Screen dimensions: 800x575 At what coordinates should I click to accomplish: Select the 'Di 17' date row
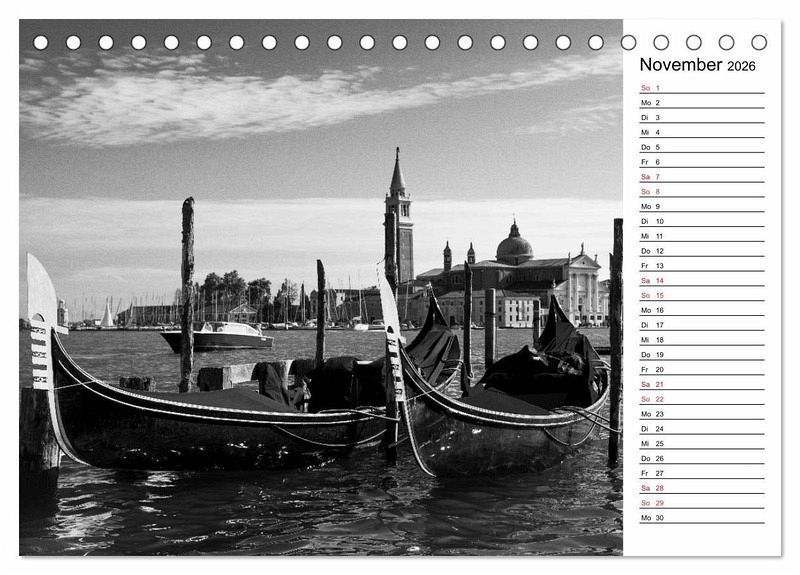(702, 324)
